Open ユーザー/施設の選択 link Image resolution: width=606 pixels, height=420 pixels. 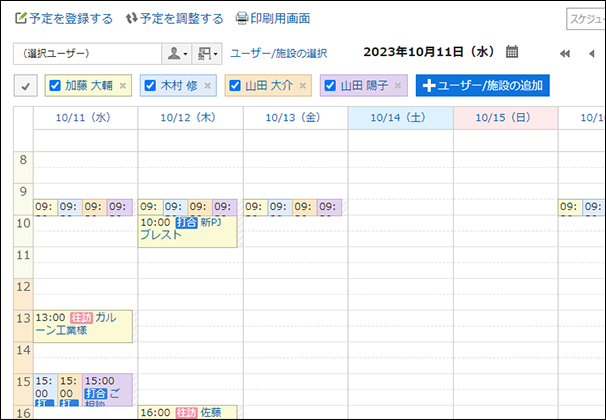coord(279,53)
